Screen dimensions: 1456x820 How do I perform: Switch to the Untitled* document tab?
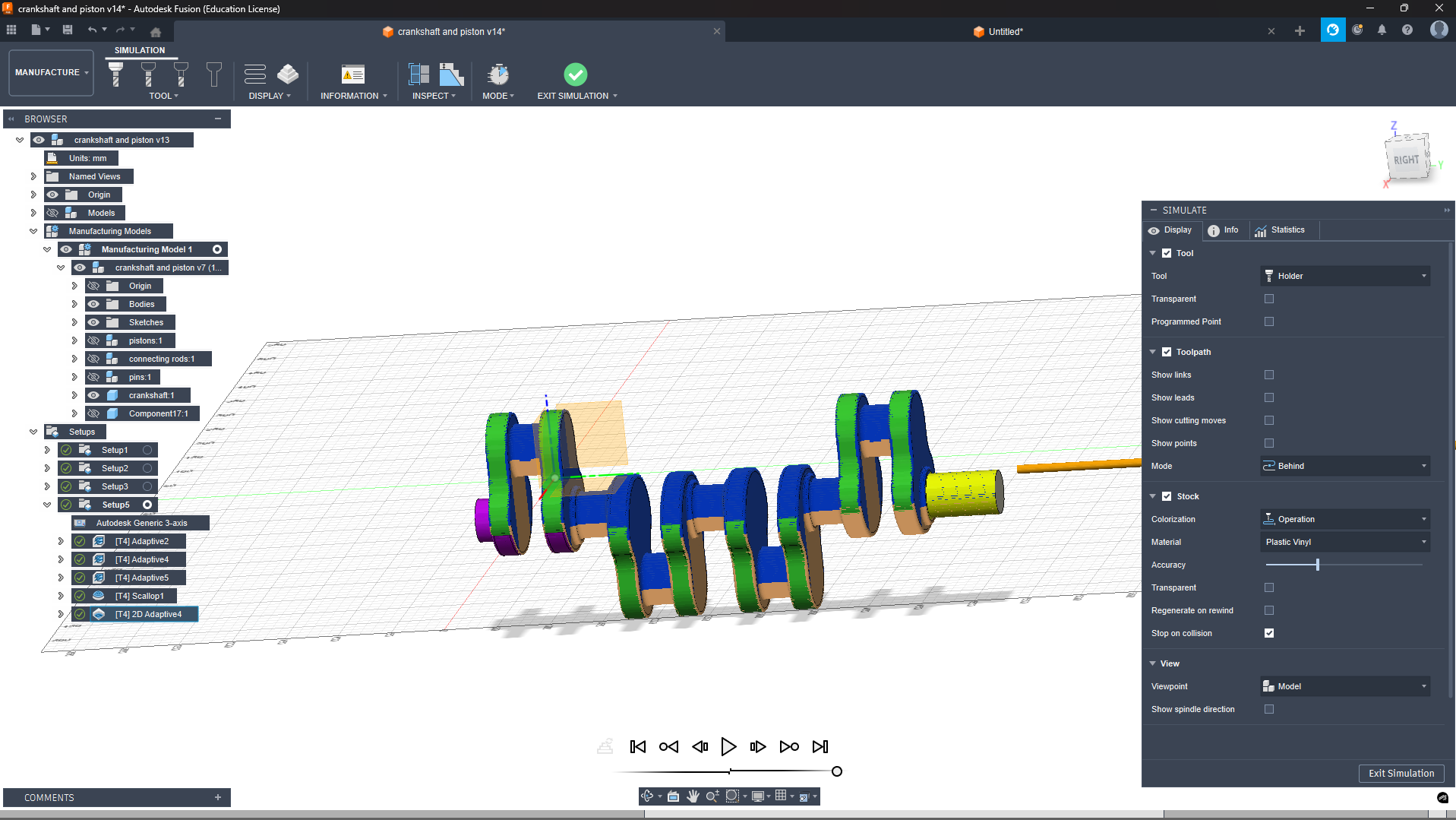click(998, 32)
